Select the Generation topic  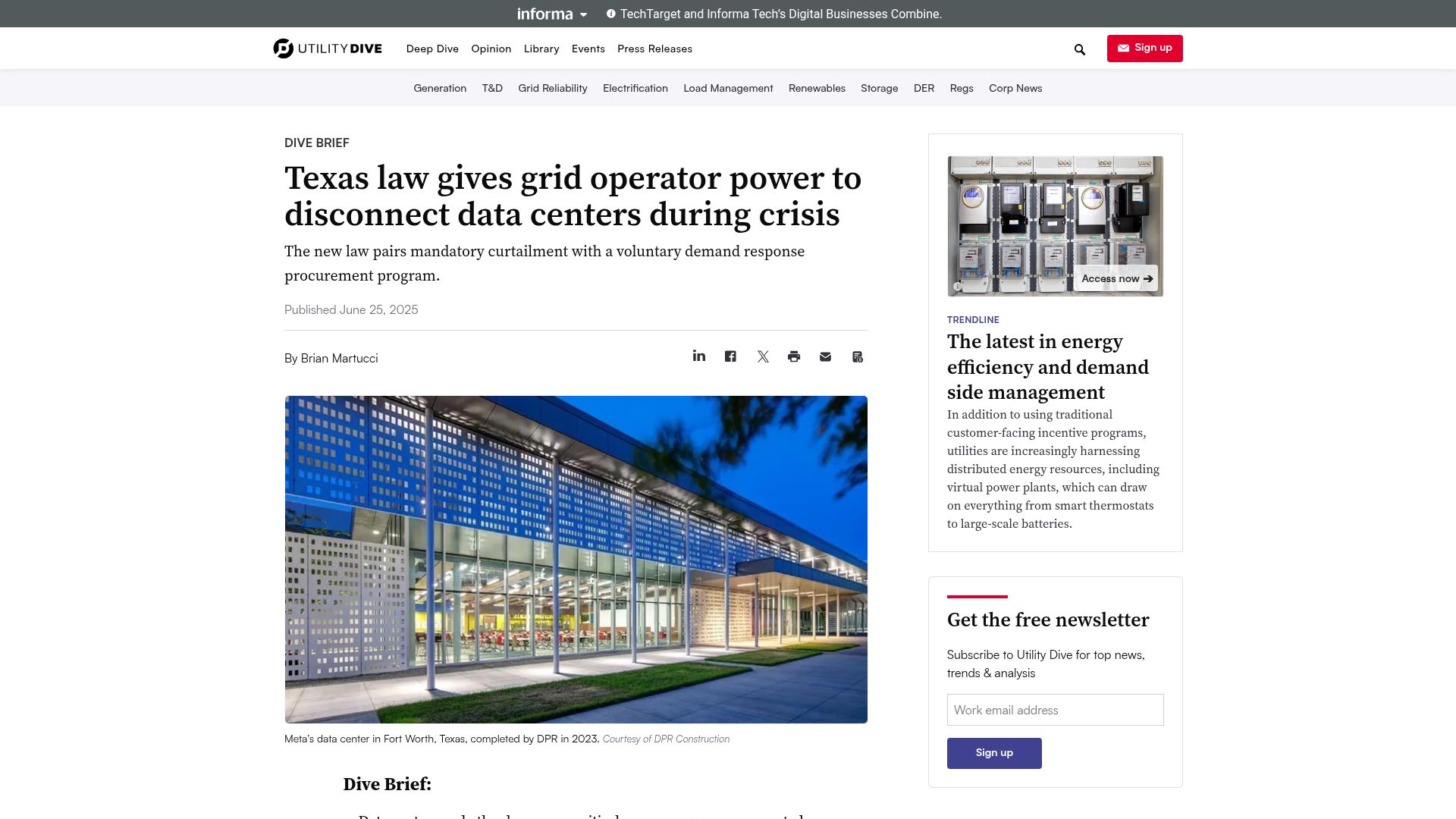coord(440,88)
